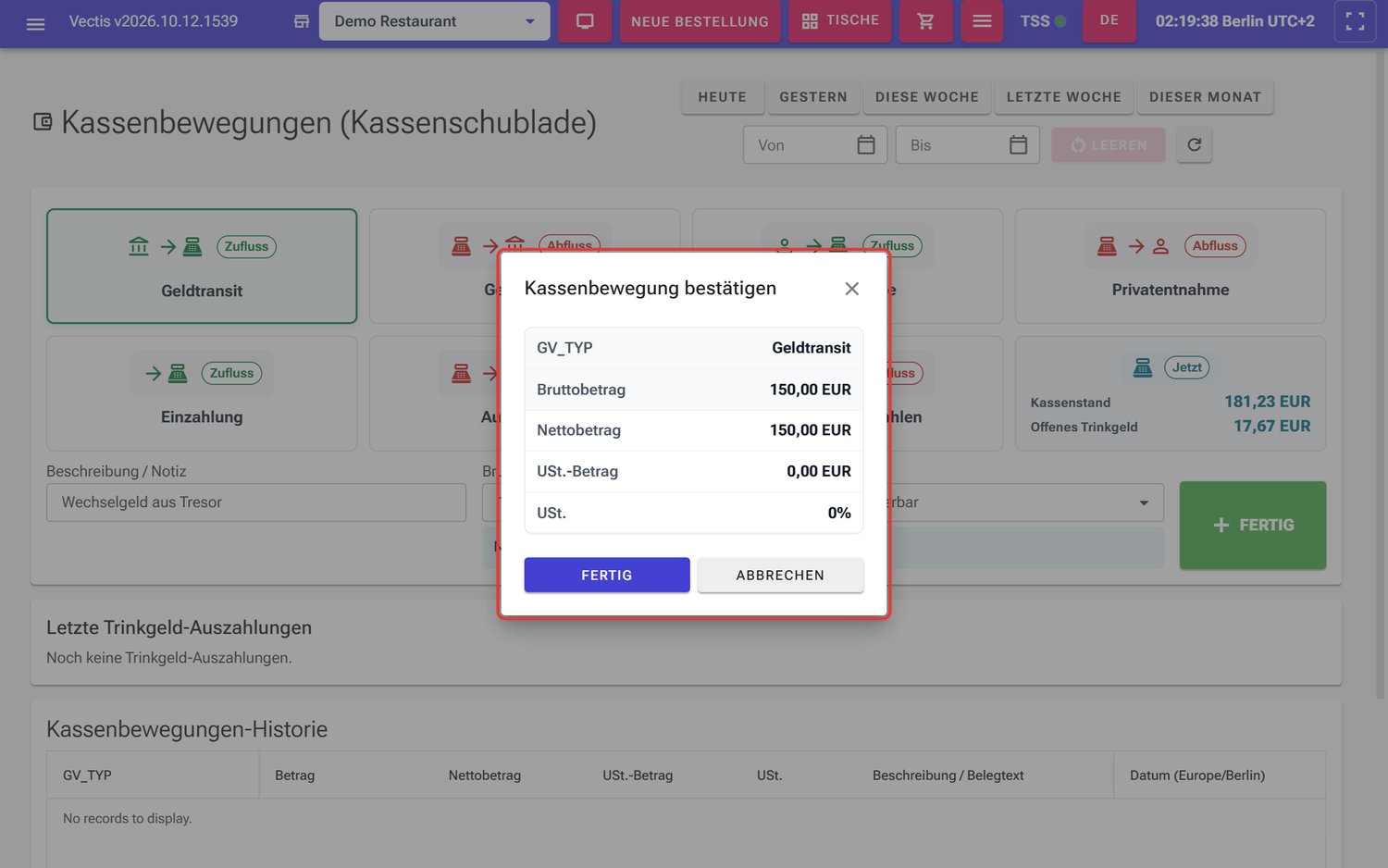Open the TISCHE view
The width and height of the screenshot is (1388, 868).
click(840, 21)
